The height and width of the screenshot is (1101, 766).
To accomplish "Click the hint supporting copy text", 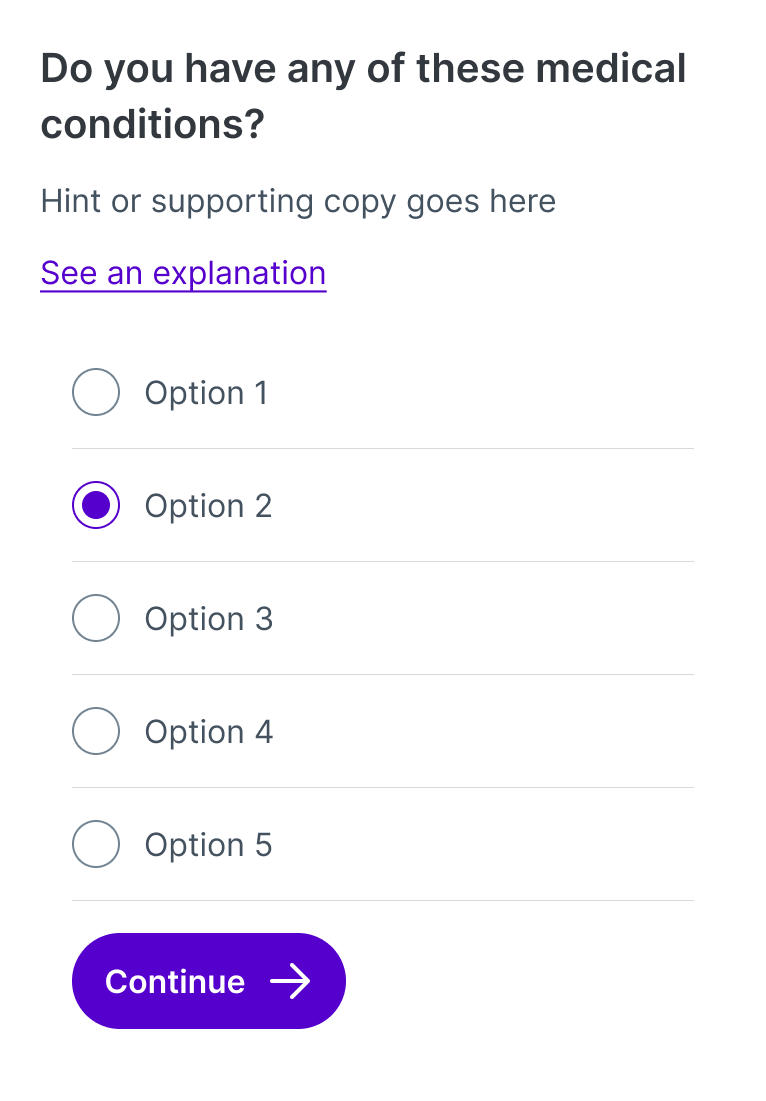I will (x=296, y=201).
